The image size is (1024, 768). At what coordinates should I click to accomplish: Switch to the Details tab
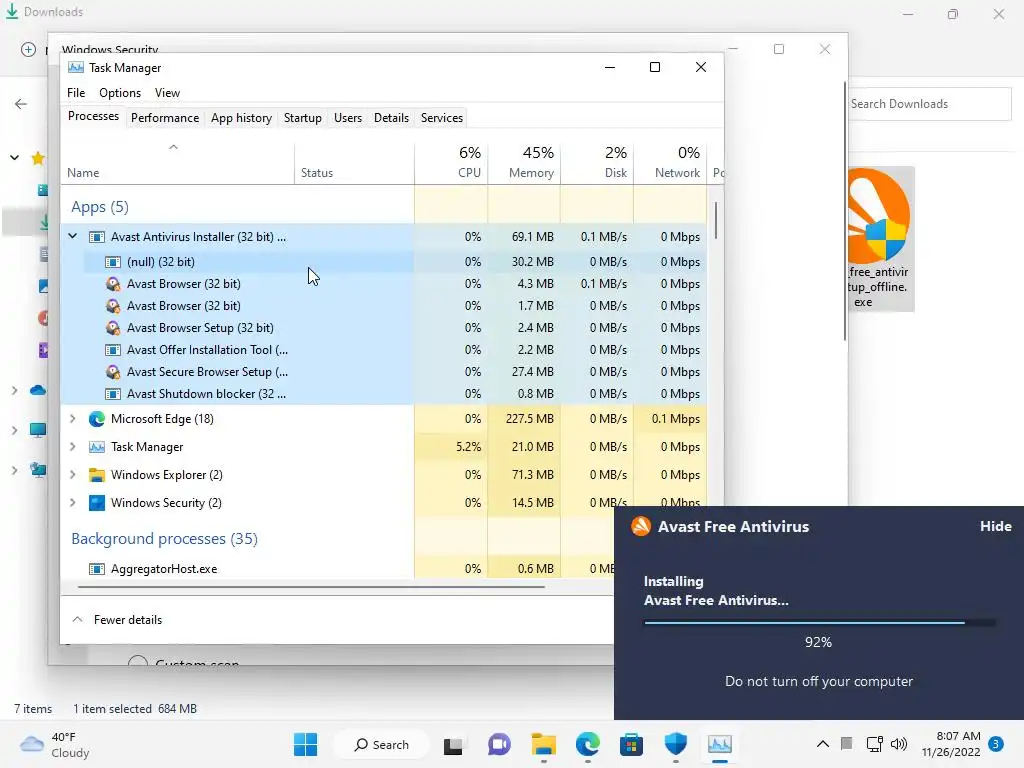click(x=391, y=118)
